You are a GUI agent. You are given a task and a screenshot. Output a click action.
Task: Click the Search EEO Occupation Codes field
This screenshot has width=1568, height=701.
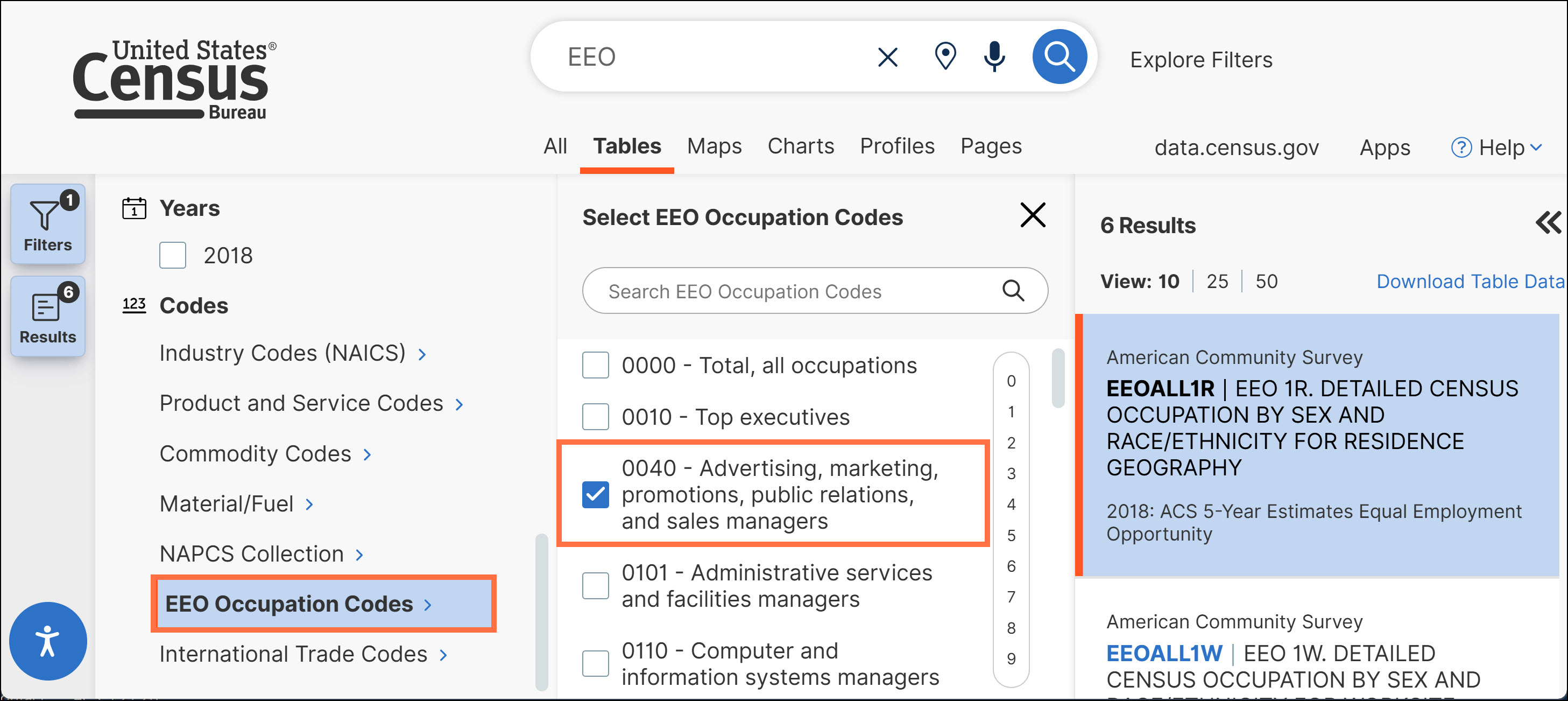point(792,291)
